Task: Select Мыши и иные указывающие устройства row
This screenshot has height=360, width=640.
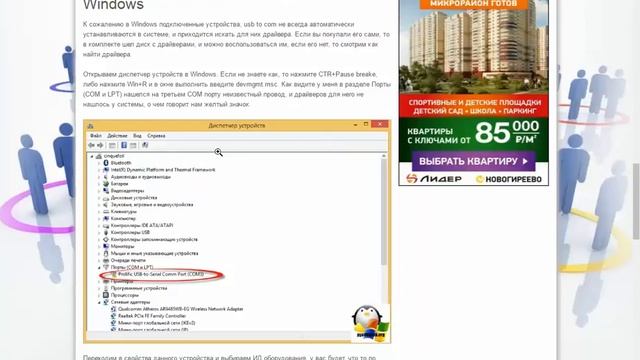Action: pyautogui.click(x=154, y=253)
